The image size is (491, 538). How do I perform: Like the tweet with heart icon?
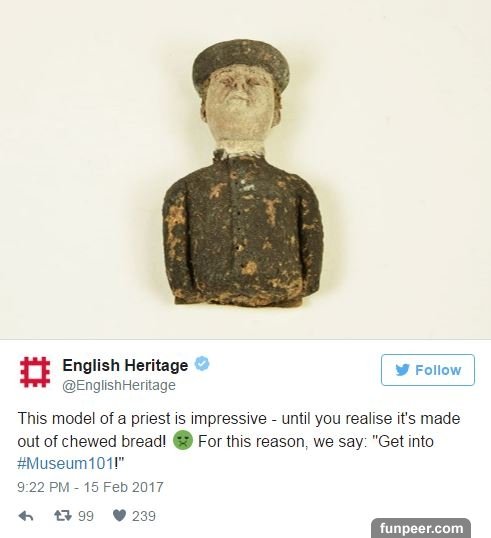click(119, 516)
